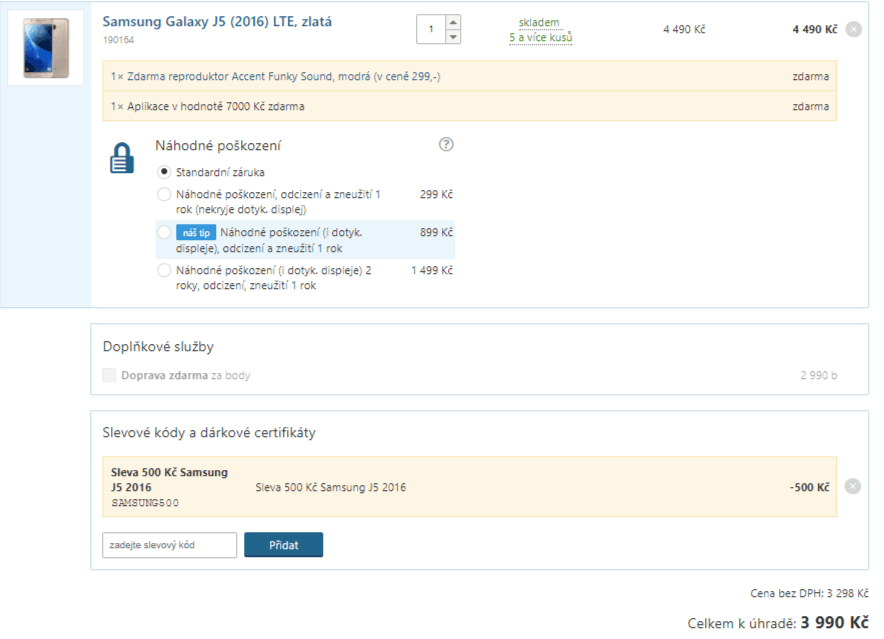The height and width of the screenshot is (639, 884).
Task: Toggle Doprava zdarma za body checkbox
Action: tap(109, 375)
